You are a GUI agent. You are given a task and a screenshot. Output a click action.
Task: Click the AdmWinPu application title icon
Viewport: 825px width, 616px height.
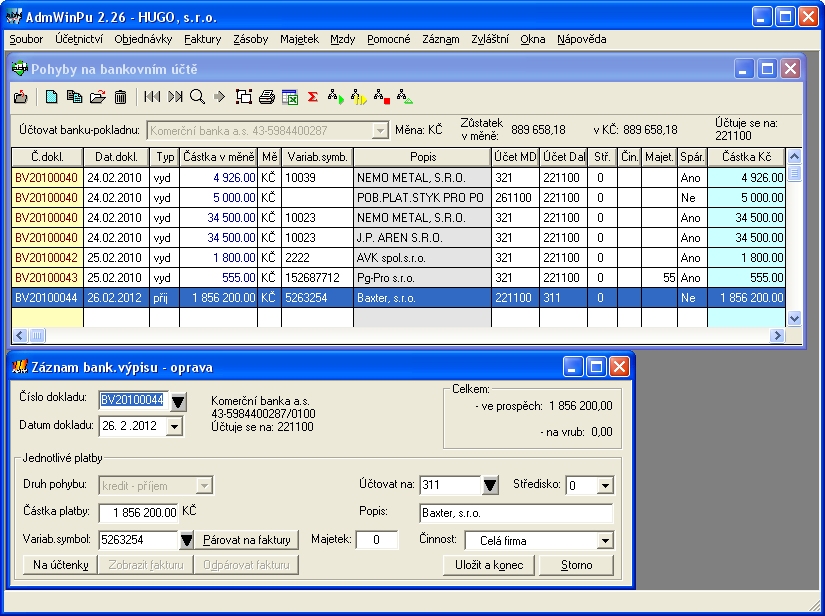tap(14, 17)
